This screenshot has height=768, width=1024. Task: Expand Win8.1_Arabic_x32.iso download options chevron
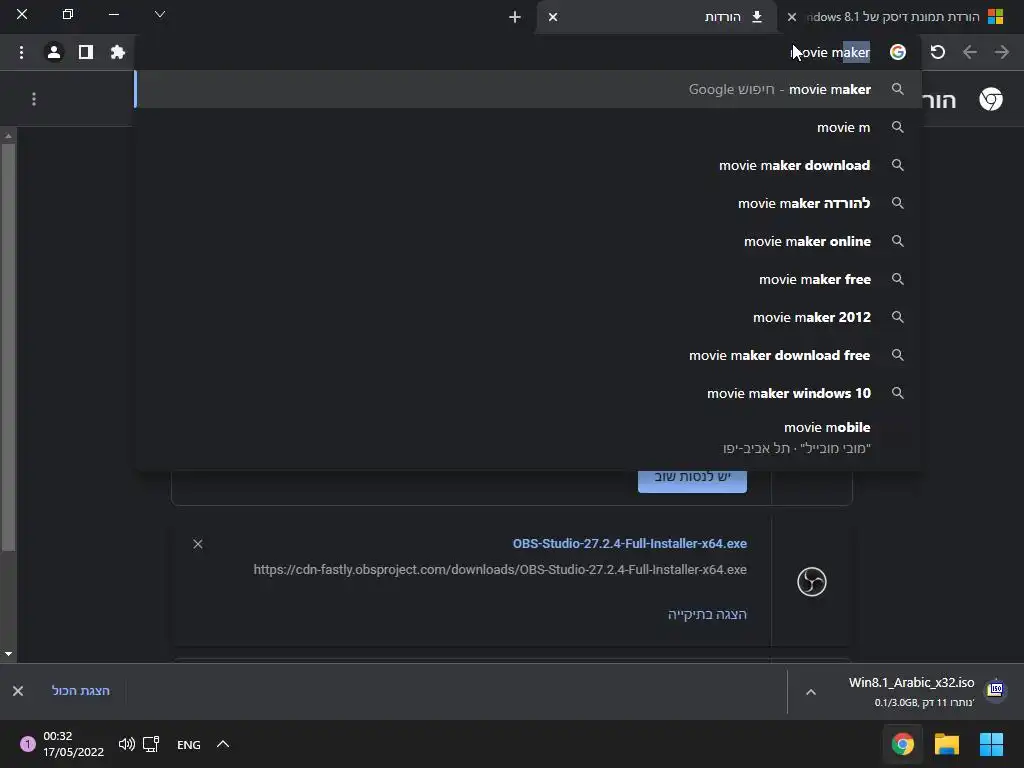[x=810, y=692]
